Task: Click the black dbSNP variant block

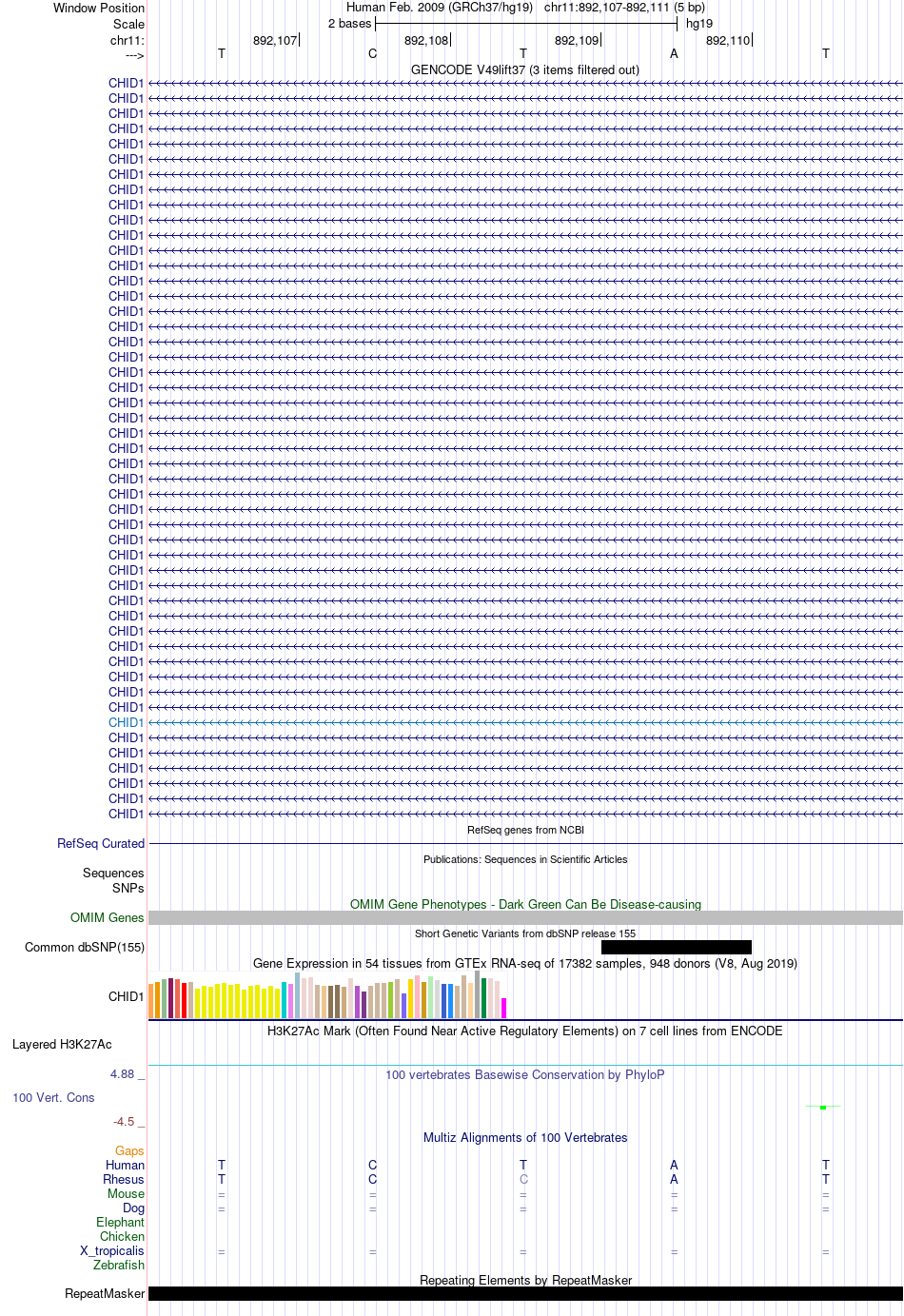Action: pyautogui.click(x=677, y=947)
